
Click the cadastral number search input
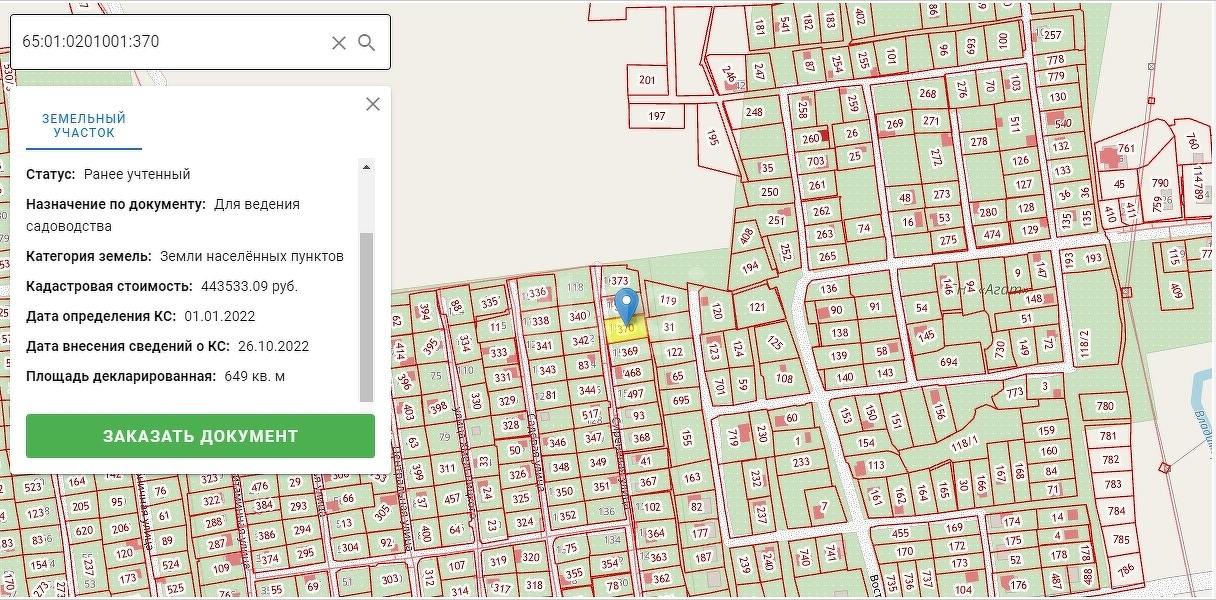[172, 42]
